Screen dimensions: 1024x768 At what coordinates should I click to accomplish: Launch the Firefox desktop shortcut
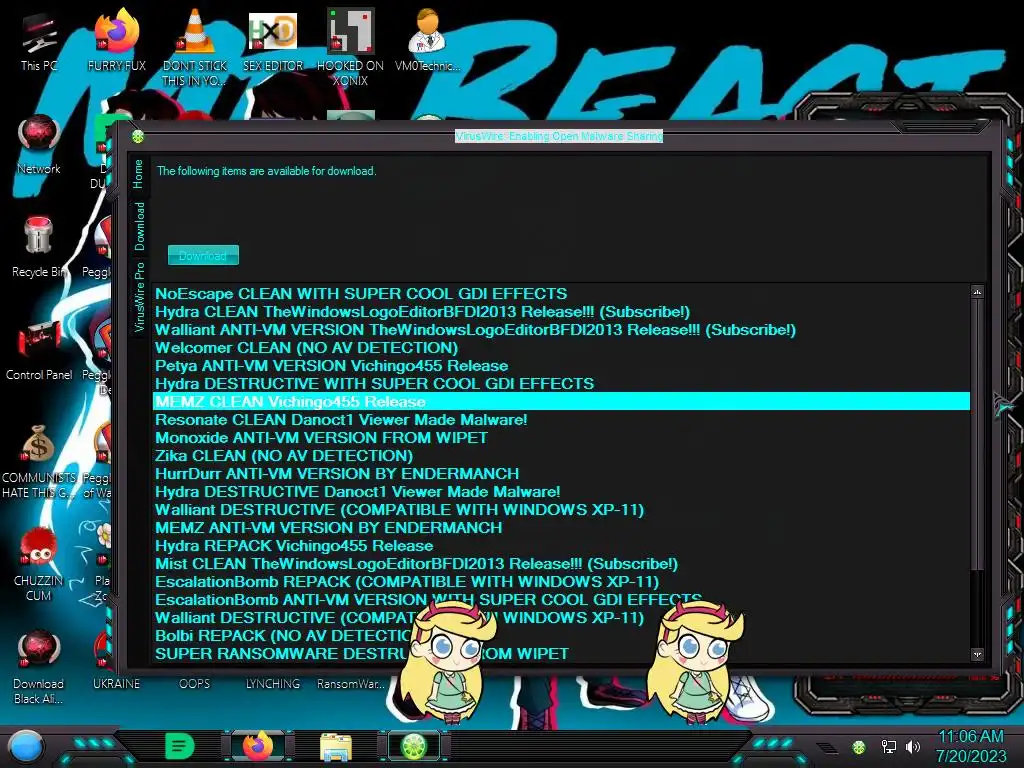[116, 40]
